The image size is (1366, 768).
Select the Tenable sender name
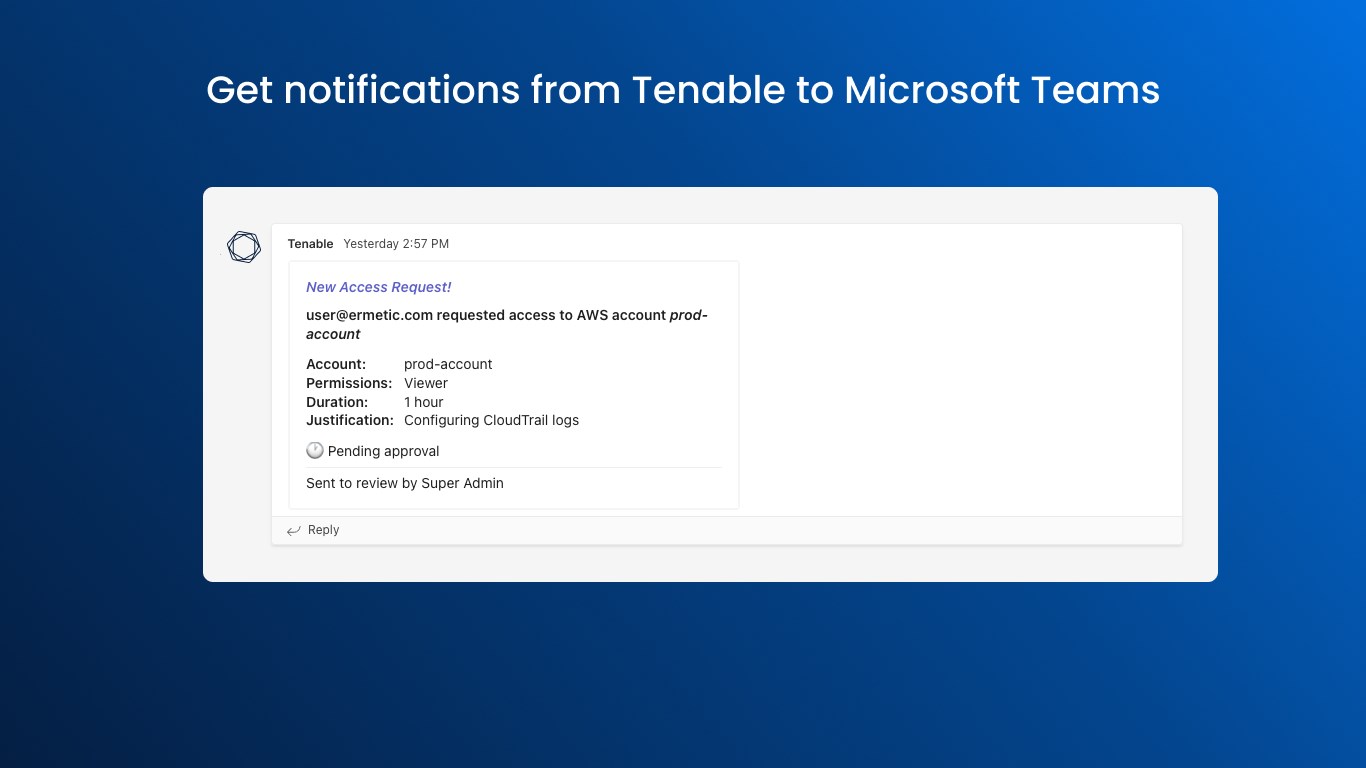[310, 244]
